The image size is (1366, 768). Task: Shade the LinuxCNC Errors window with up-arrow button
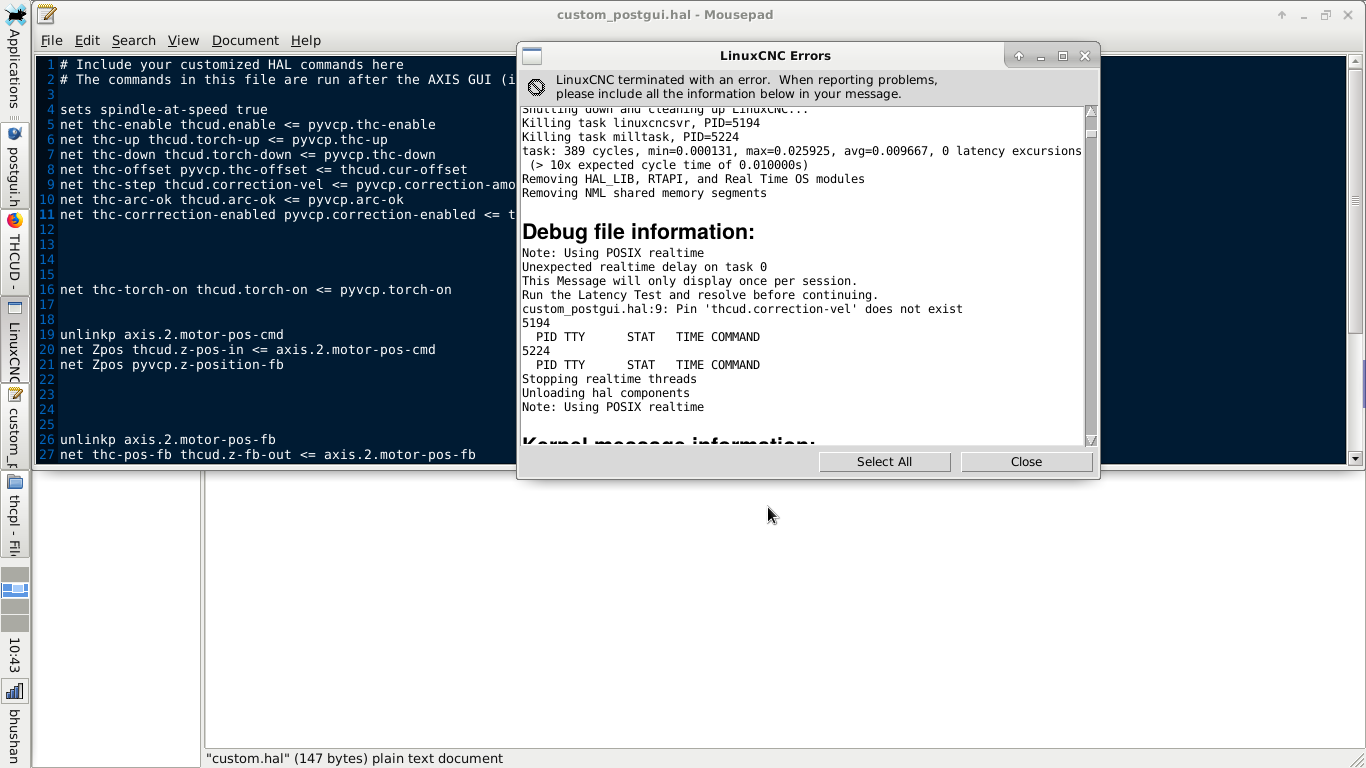pos(1018,56)
